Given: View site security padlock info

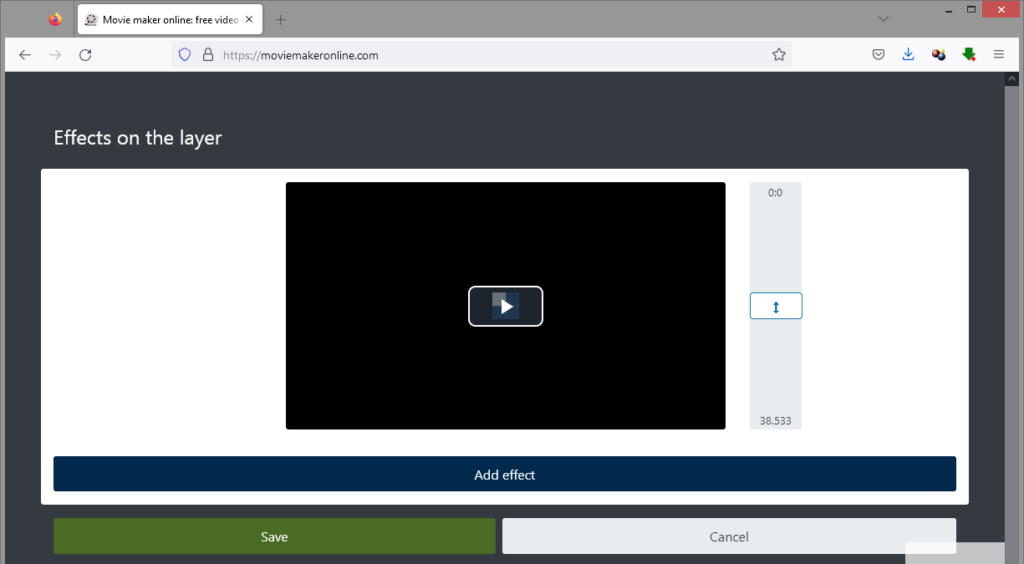Looking at the screenshot, I should pyautogui.click(x=208, y=55).
